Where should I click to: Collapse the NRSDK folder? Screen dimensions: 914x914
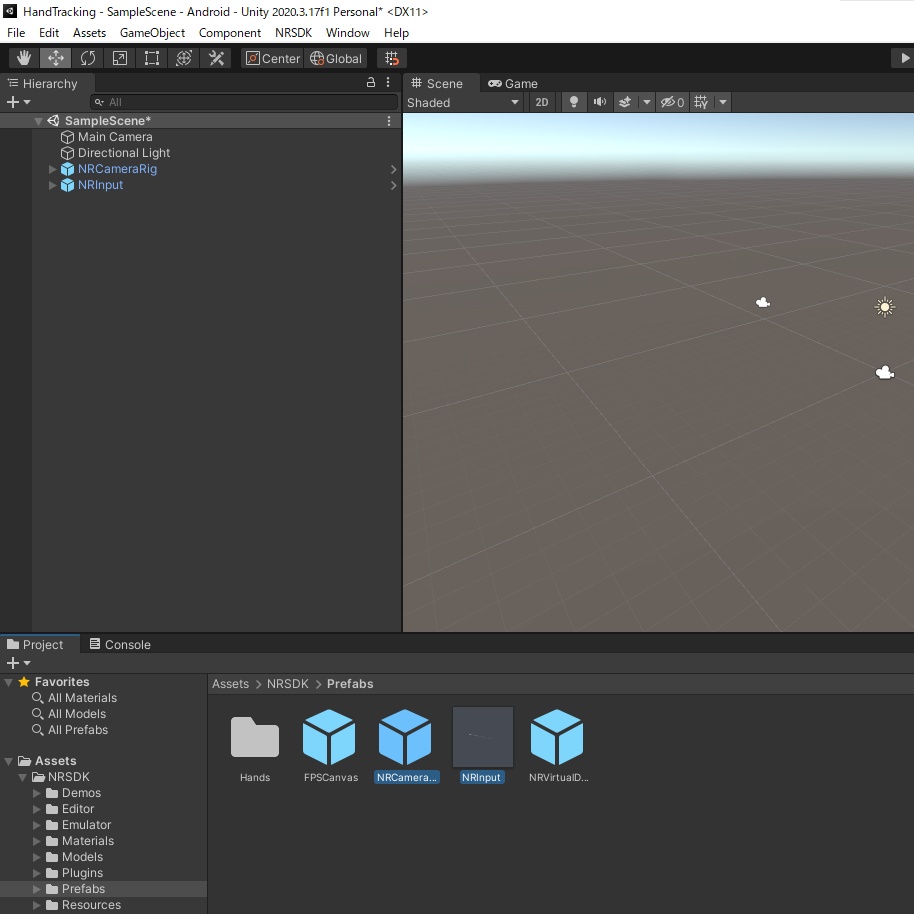(23, 777)
